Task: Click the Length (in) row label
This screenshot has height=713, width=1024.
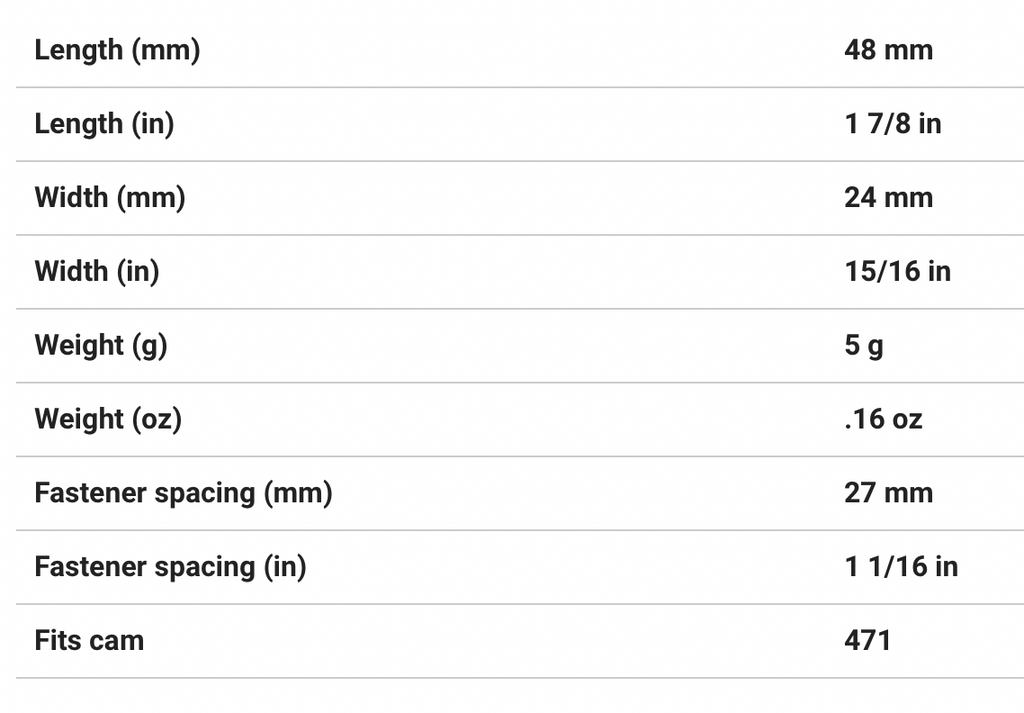Action: [104, 124]
